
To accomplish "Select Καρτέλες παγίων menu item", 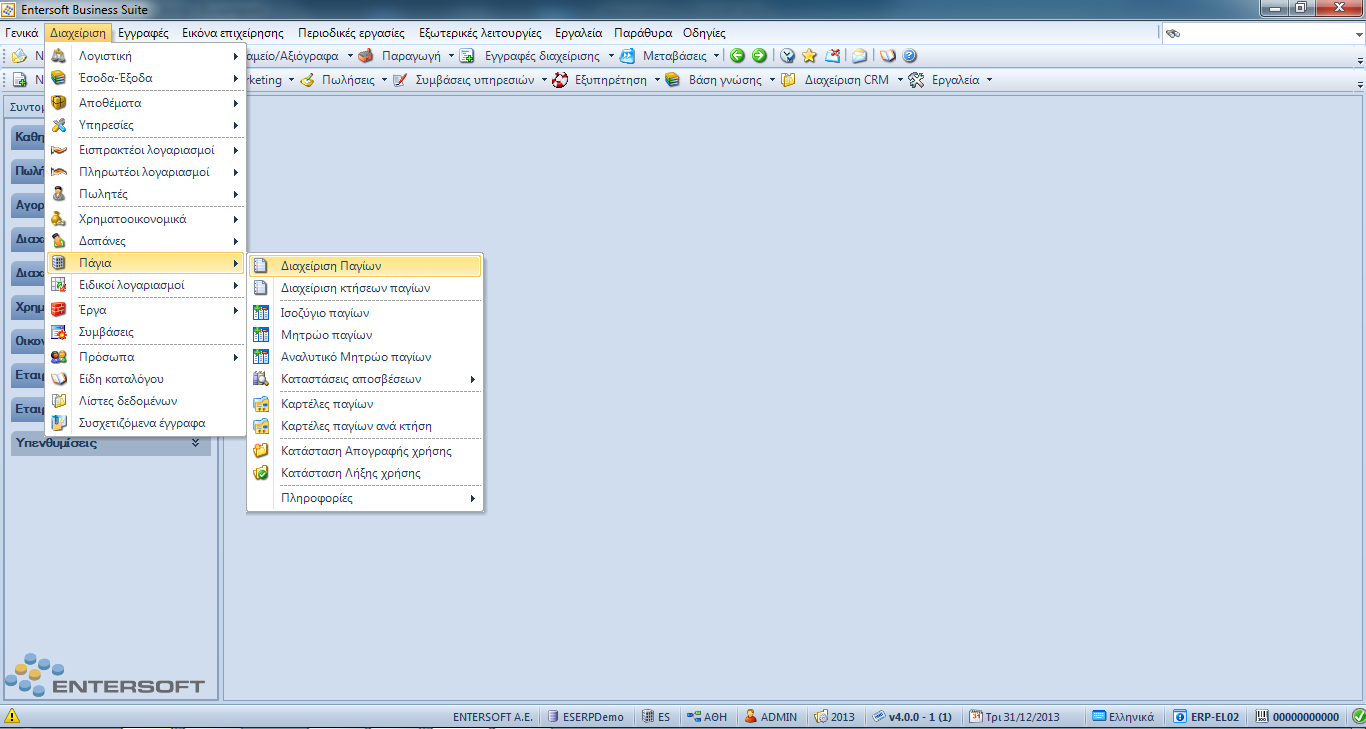I will [x=365, y=404].
